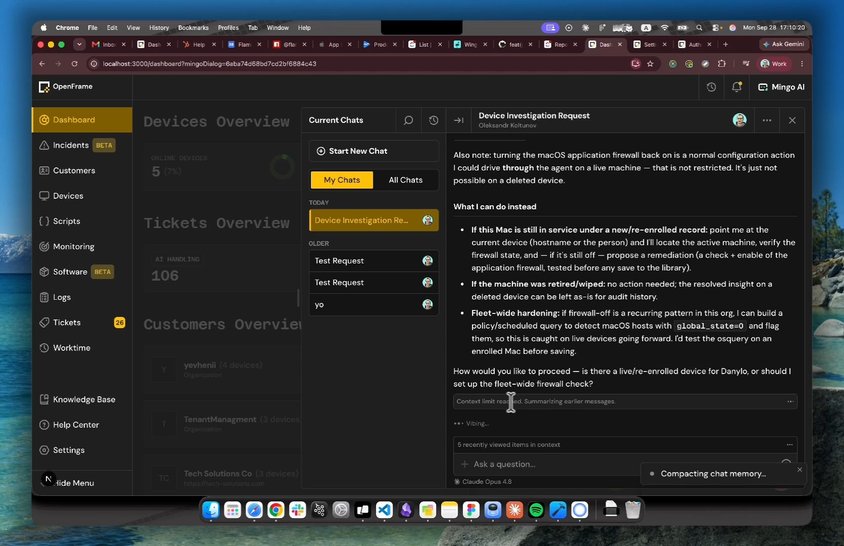This screenshot has height=546, width=844.
Task: Click the user avatar in chat header
Action: [x=740, y=120]
